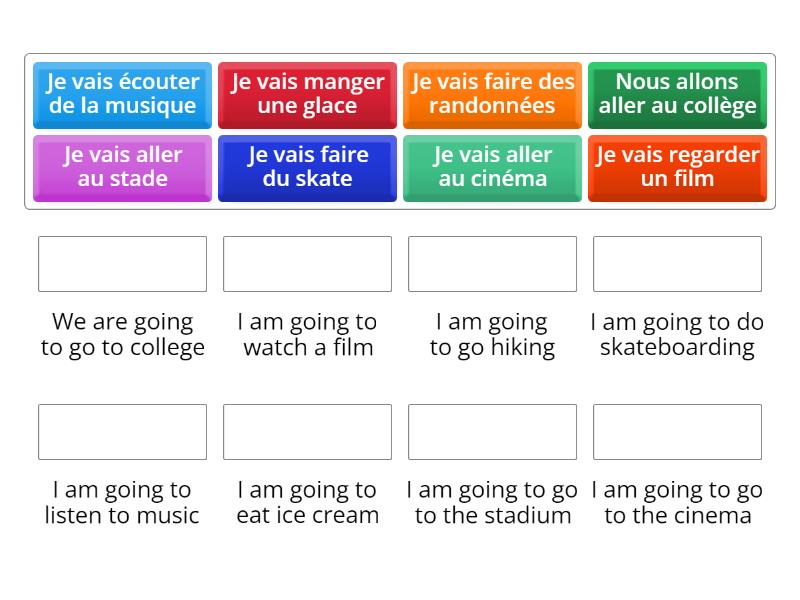Click the 'I am going to go hiking' label
The width and height of the screenshot is (800, 600).
[492, 335]
